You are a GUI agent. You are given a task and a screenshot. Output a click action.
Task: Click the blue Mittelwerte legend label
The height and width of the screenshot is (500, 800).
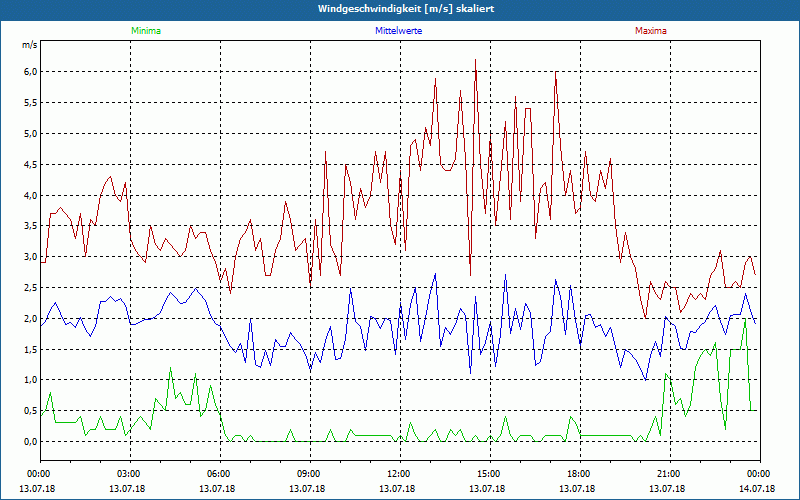click(x=399, y=31)
